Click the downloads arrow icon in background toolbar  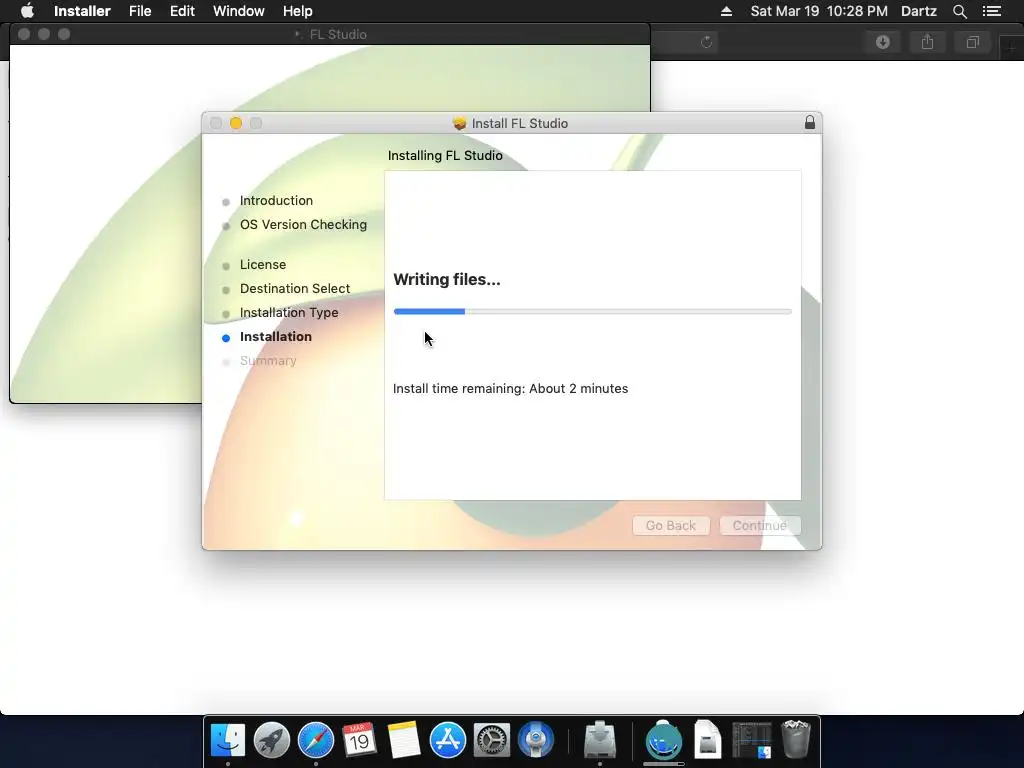click(x=882, y=42)
